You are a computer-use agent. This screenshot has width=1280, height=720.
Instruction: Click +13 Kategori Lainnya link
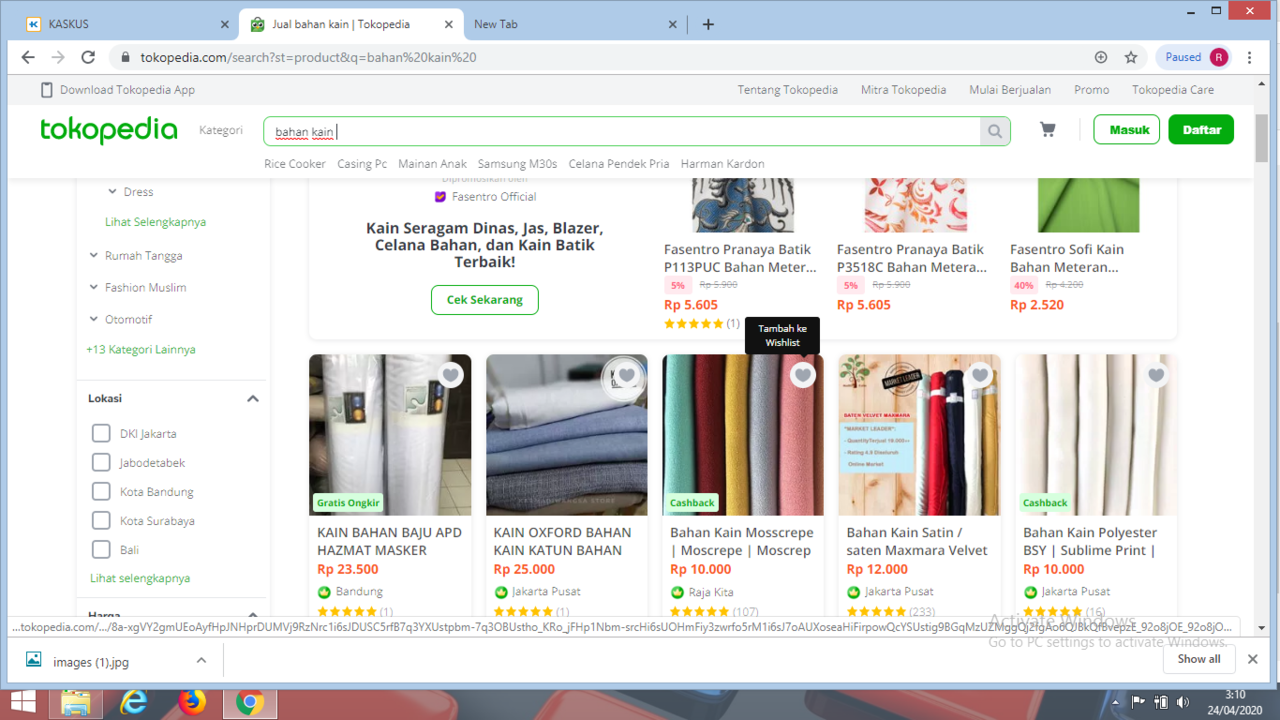(x=141, y=349)
